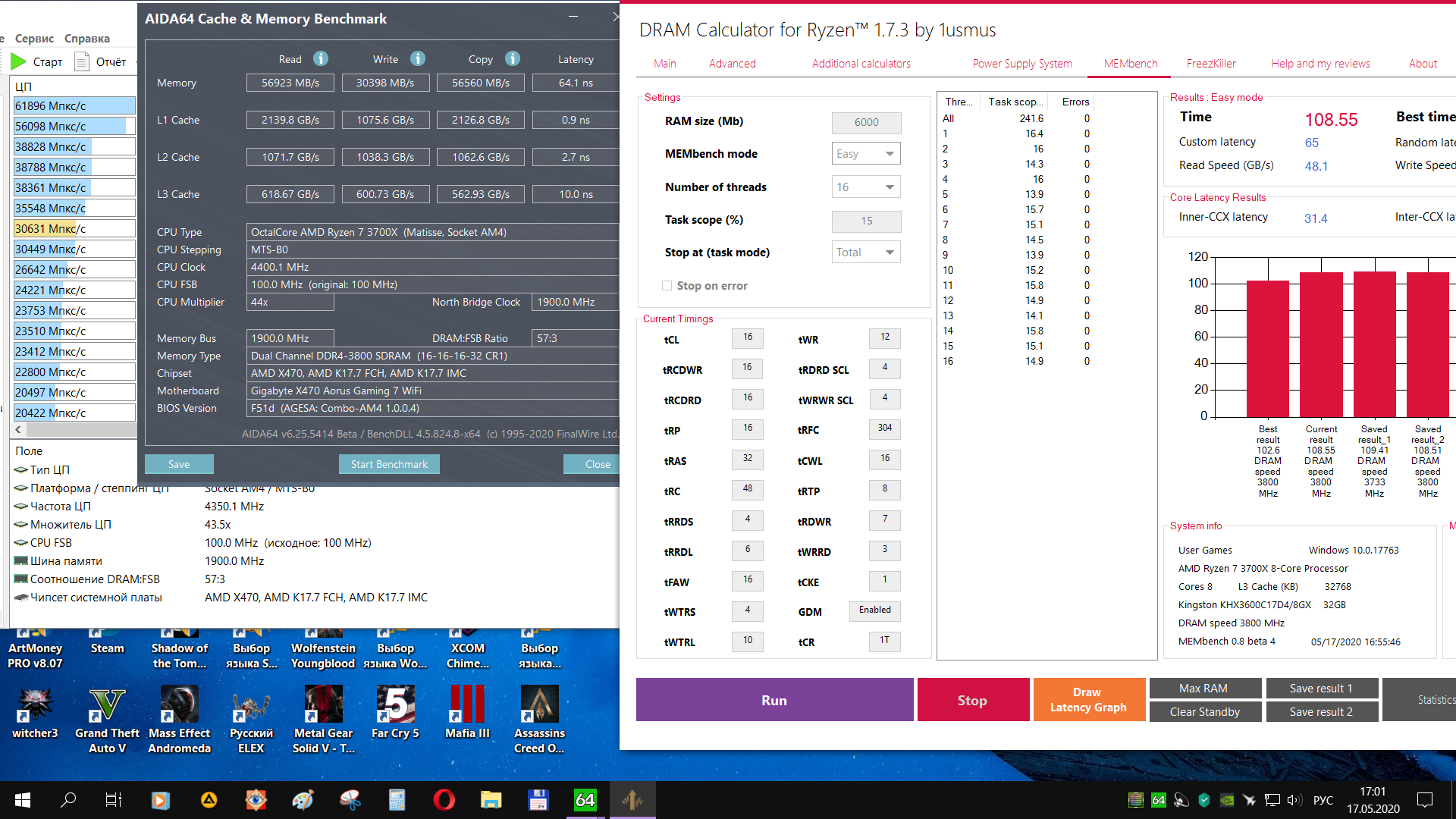This screenshot has width=1456, height=819.
Task: Open the Power Supply System tab
Action: pos(1021,64)
